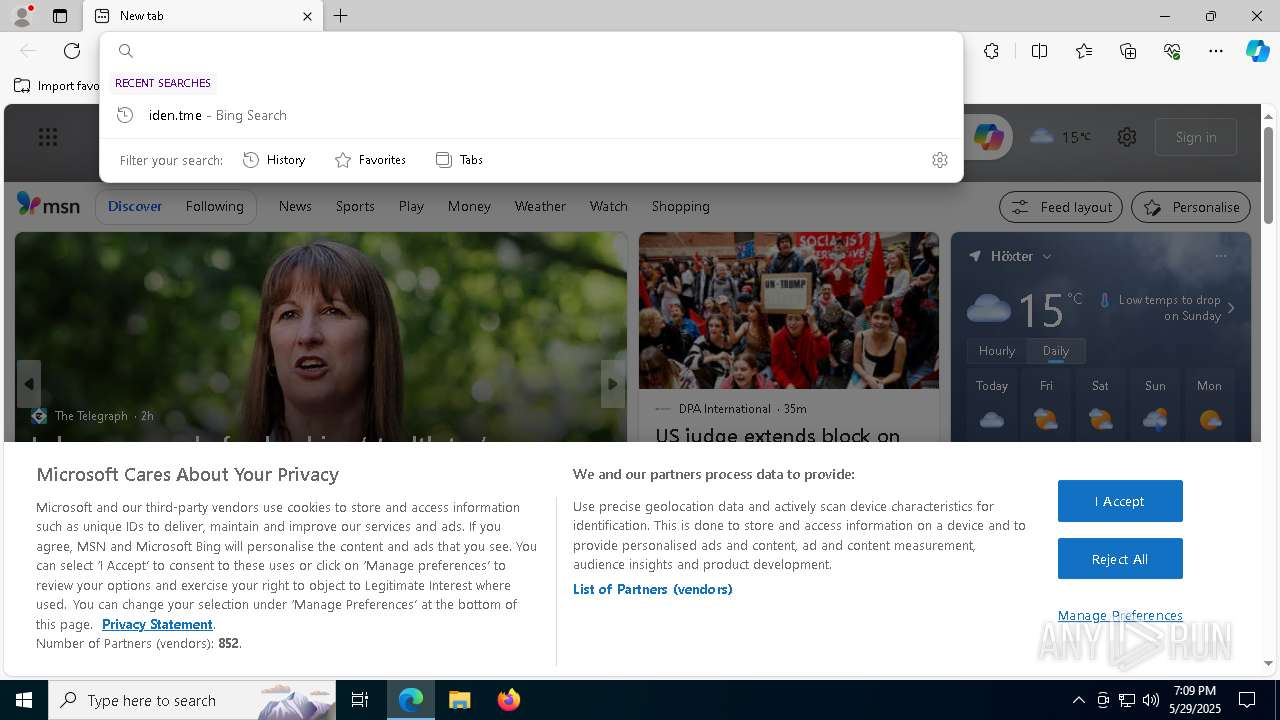Open the Money menu item
The height and width of the screenshot is (720, 1280).
(x=469, y=206)
